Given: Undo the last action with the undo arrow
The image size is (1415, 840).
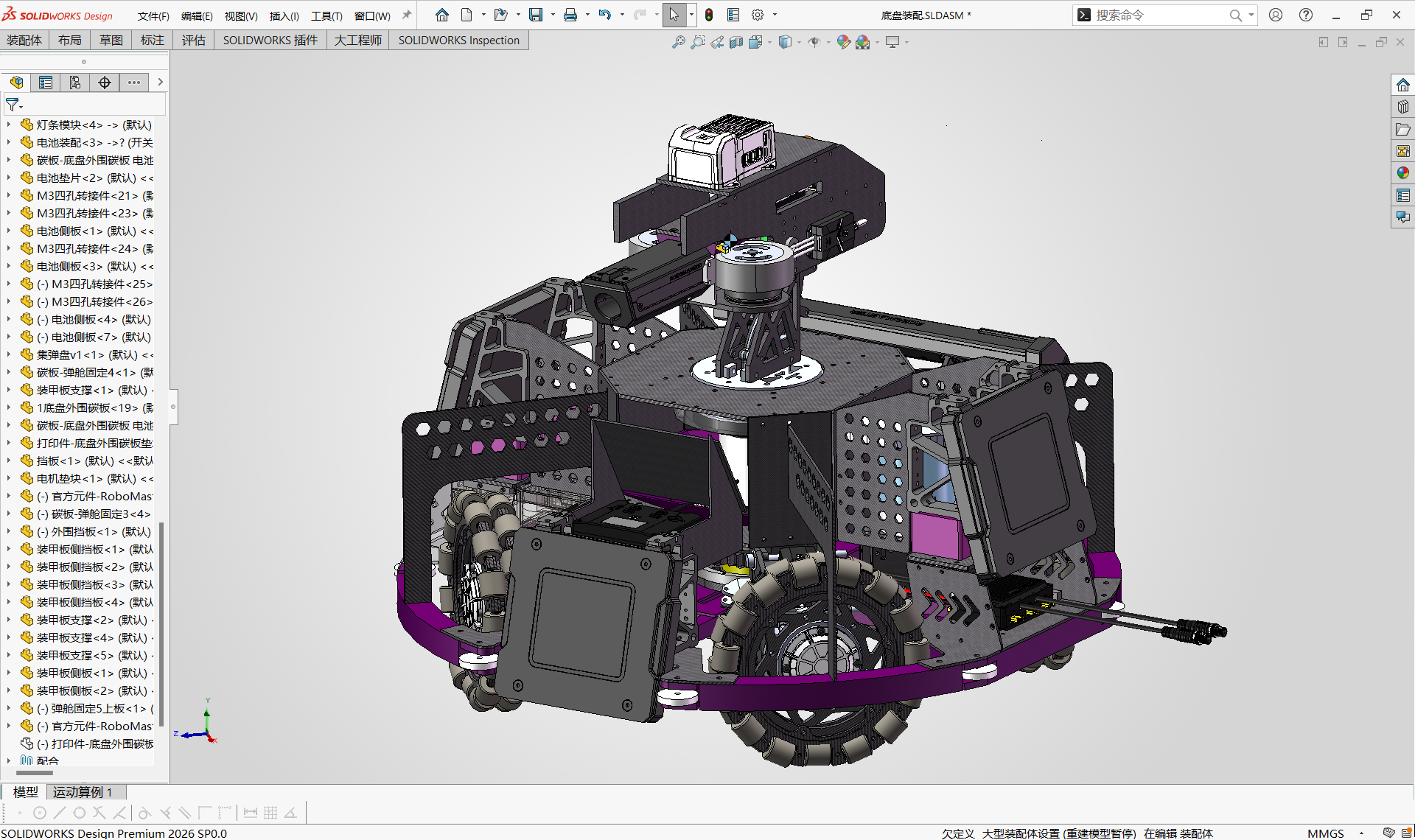Looking at the screenshot, I should (605, 15).
